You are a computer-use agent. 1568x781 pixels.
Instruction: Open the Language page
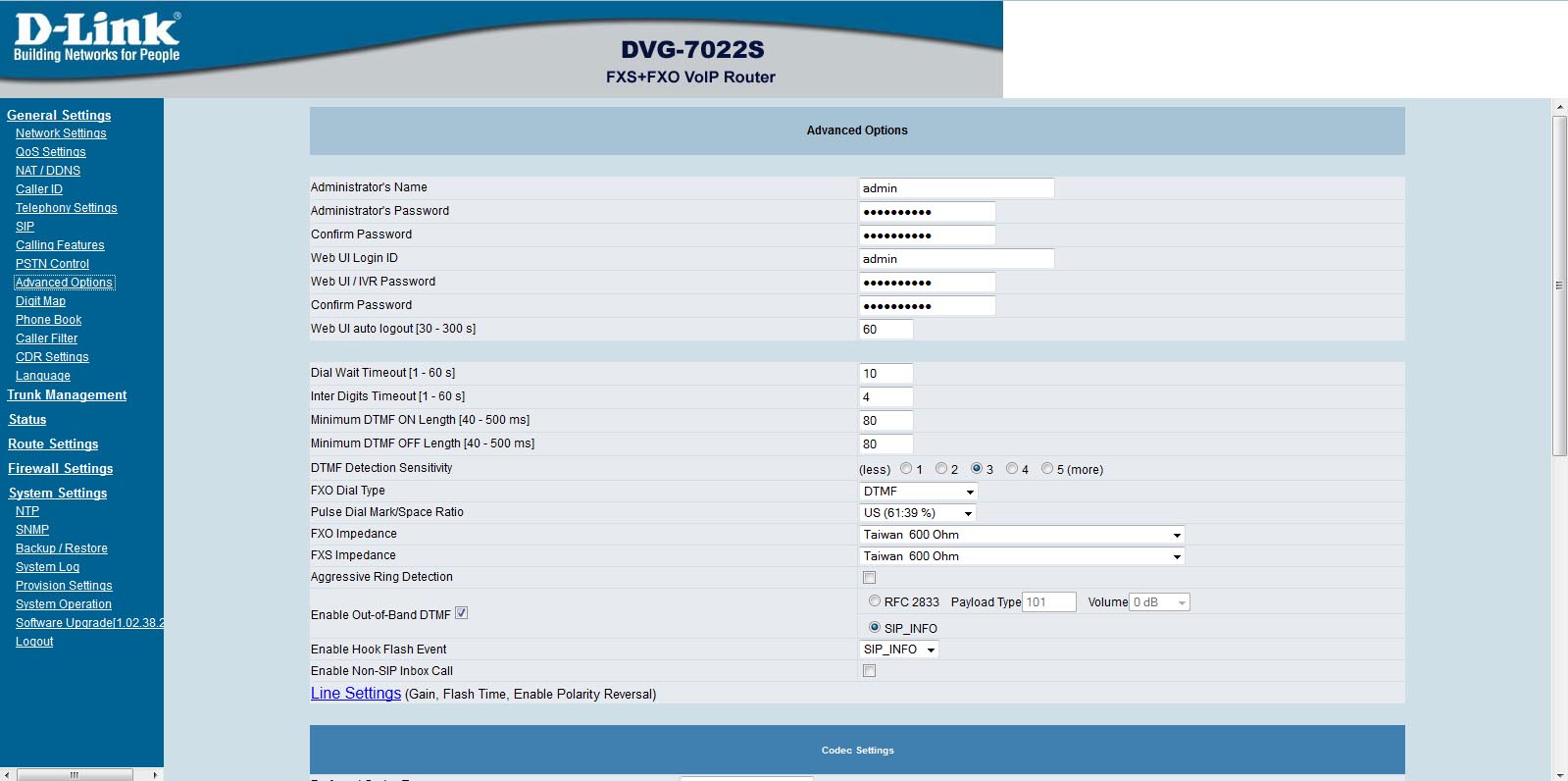click(x=43, y=376)
